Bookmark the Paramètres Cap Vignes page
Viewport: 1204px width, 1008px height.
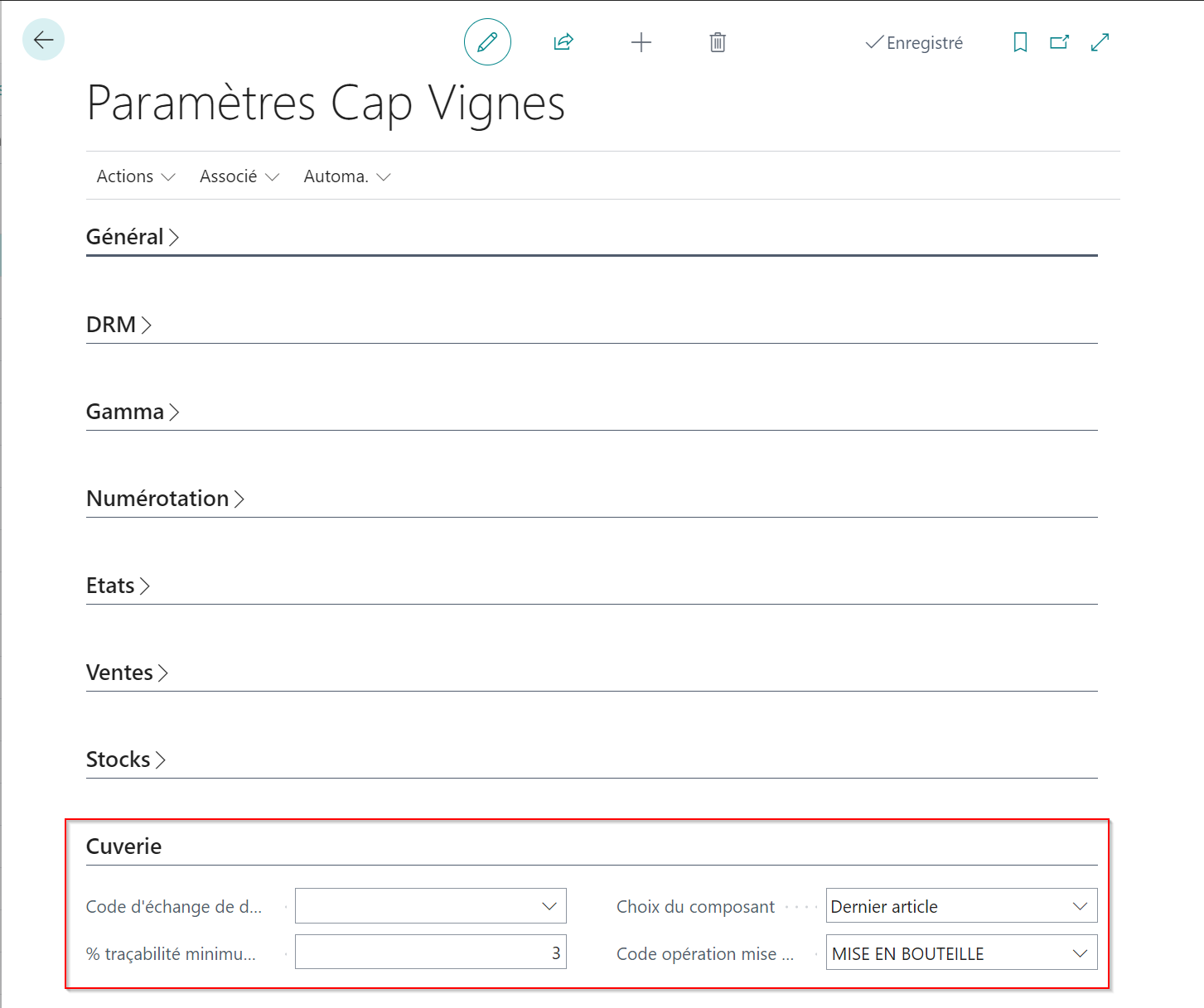[1020, 41]
